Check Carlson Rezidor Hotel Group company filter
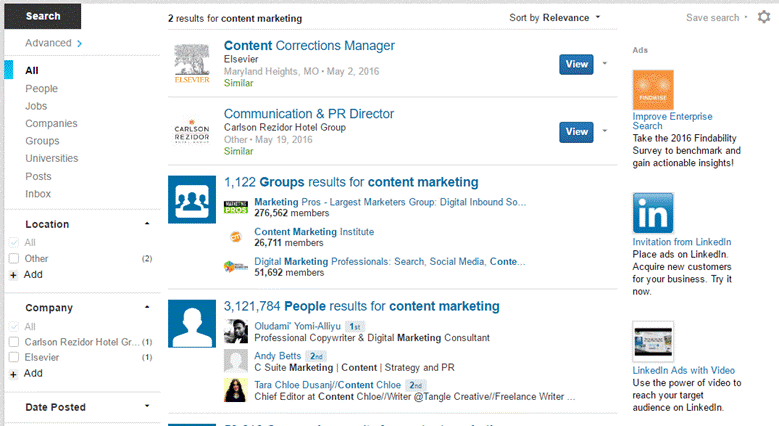Viewport: 779px width, 426px height. click(14, 342)
